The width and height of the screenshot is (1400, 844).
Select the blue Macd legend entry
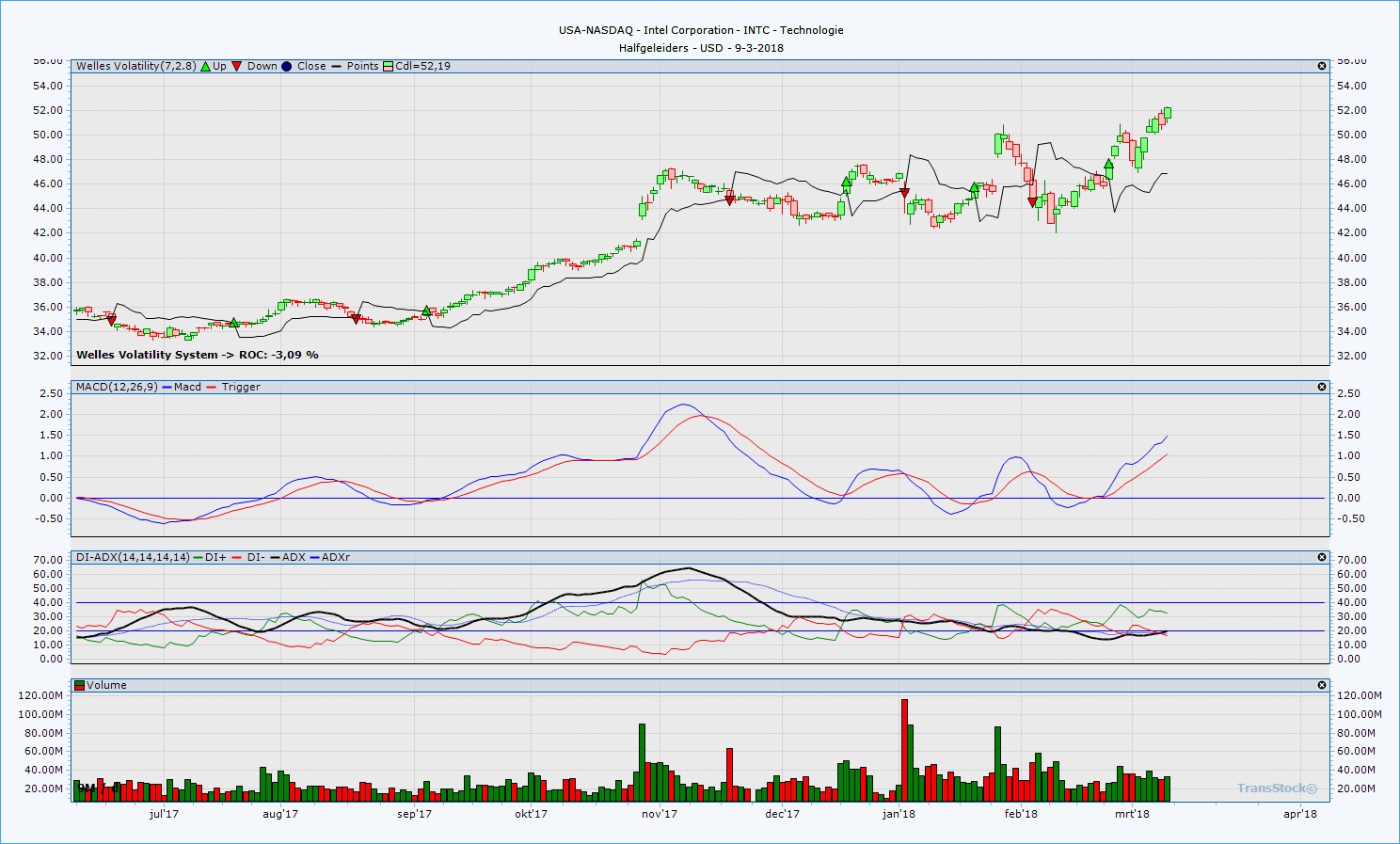pyautogui.click(x=182, y=387)
